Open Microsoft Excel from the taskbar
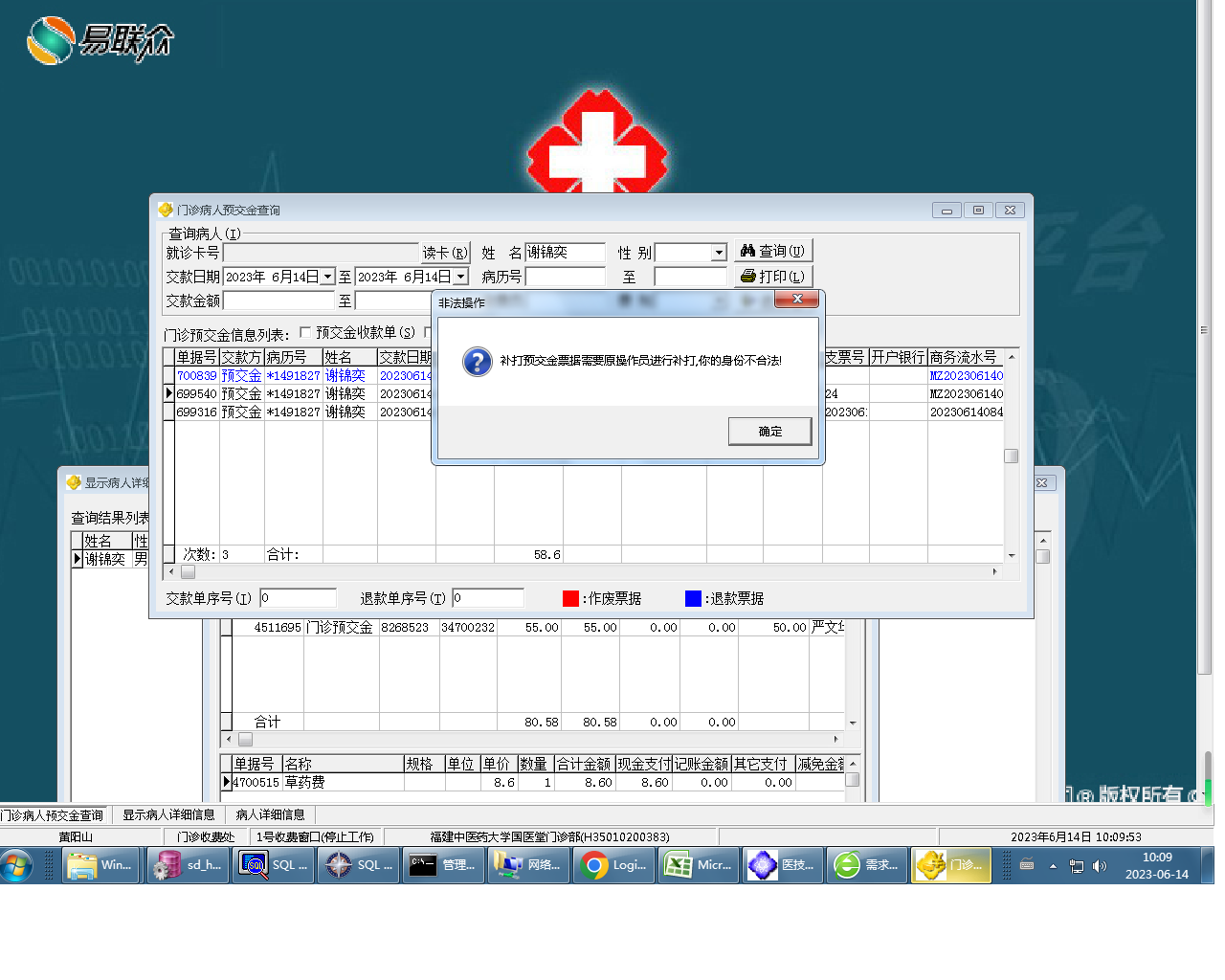The height and width of the screenshot is (980, 1225). click(699, 865)
